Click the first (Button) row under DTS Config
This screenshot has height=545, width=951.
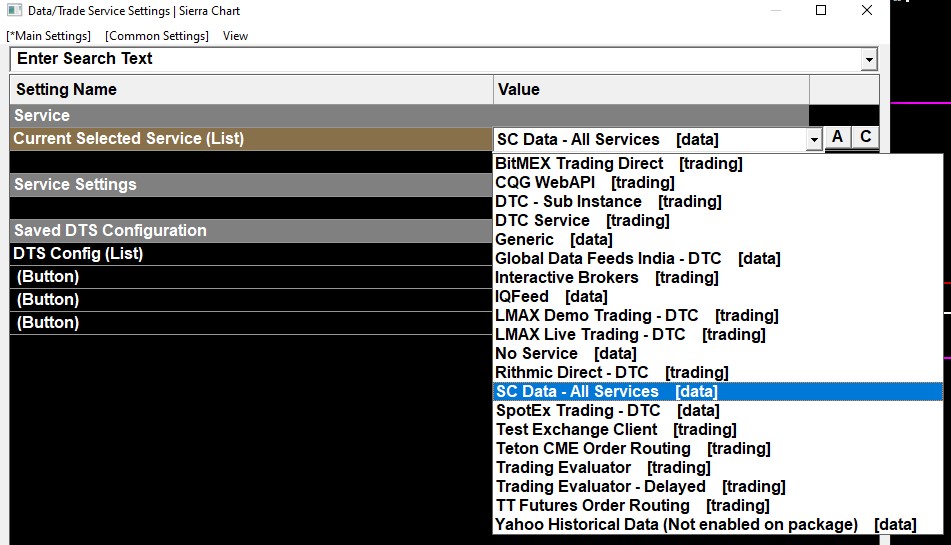coord(251,276)
